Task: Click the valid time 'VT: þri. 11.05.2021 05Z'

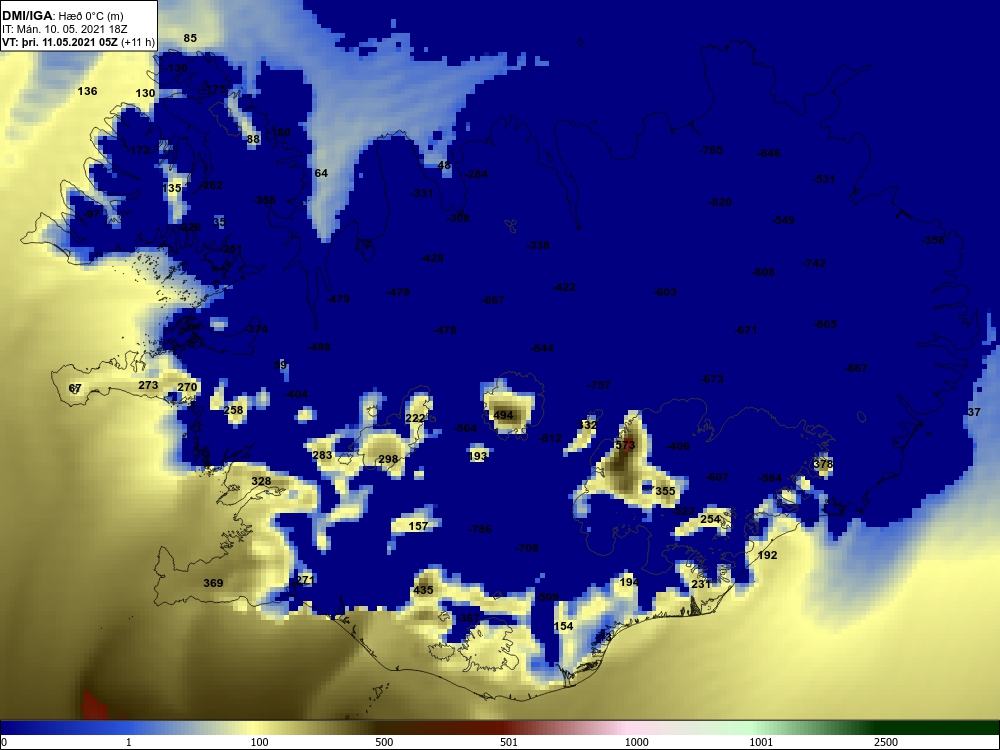Action: (60, 43)
